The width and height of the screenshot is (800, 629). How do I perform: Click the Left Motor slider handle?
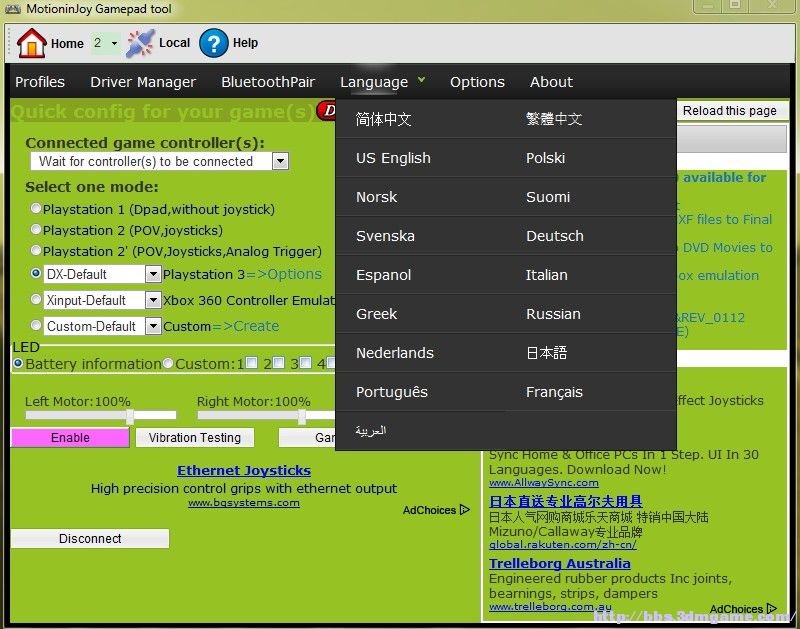[x=130, y=415]
